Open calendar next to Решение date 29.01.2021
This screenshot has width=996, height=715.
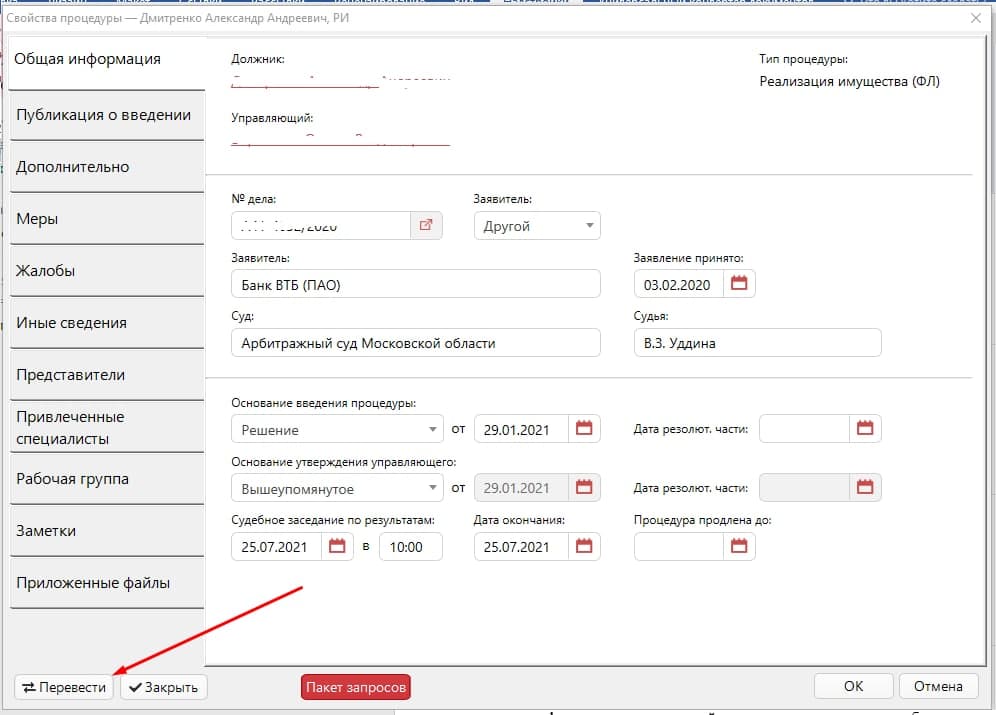click(x=584, y=429)
